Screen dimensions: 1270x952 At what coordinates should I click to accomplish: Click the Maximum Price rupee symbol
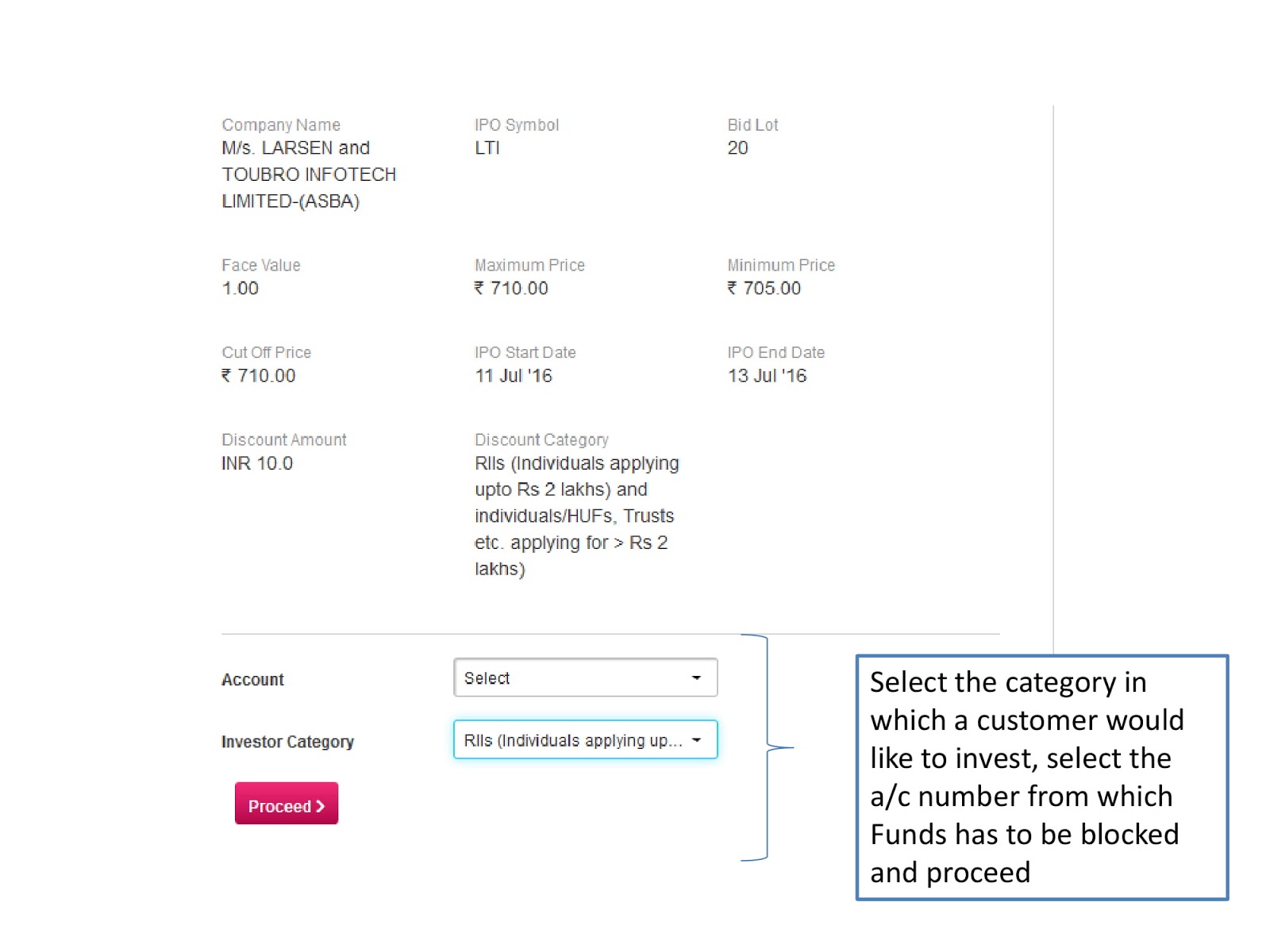pyautogui.click(x=479, y=288)
